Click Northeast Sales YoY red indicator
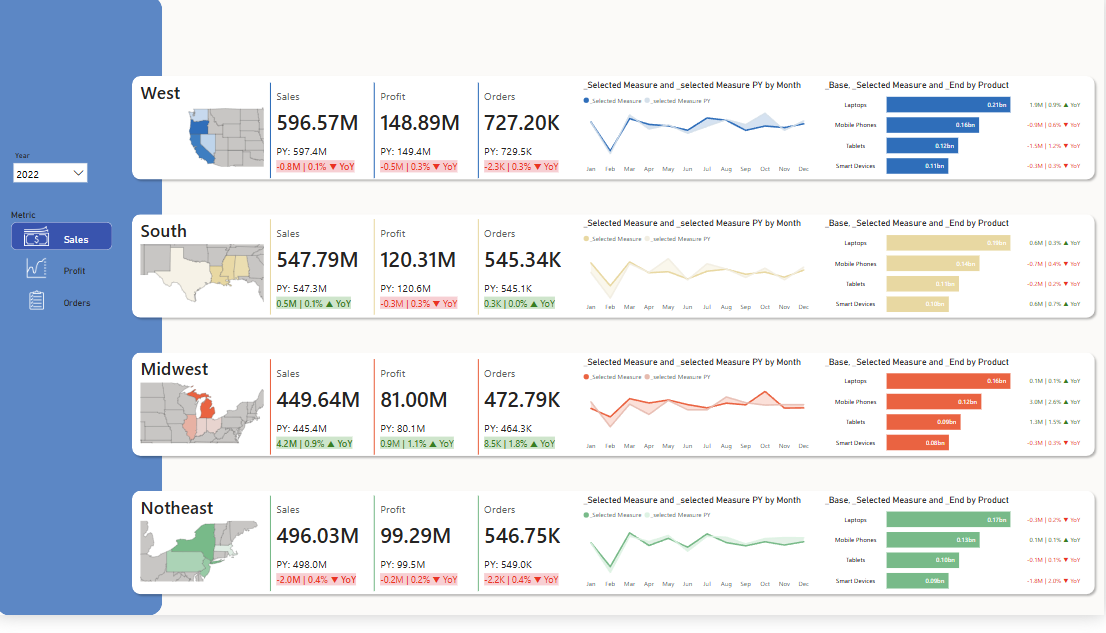 click(x=315, y=580)
